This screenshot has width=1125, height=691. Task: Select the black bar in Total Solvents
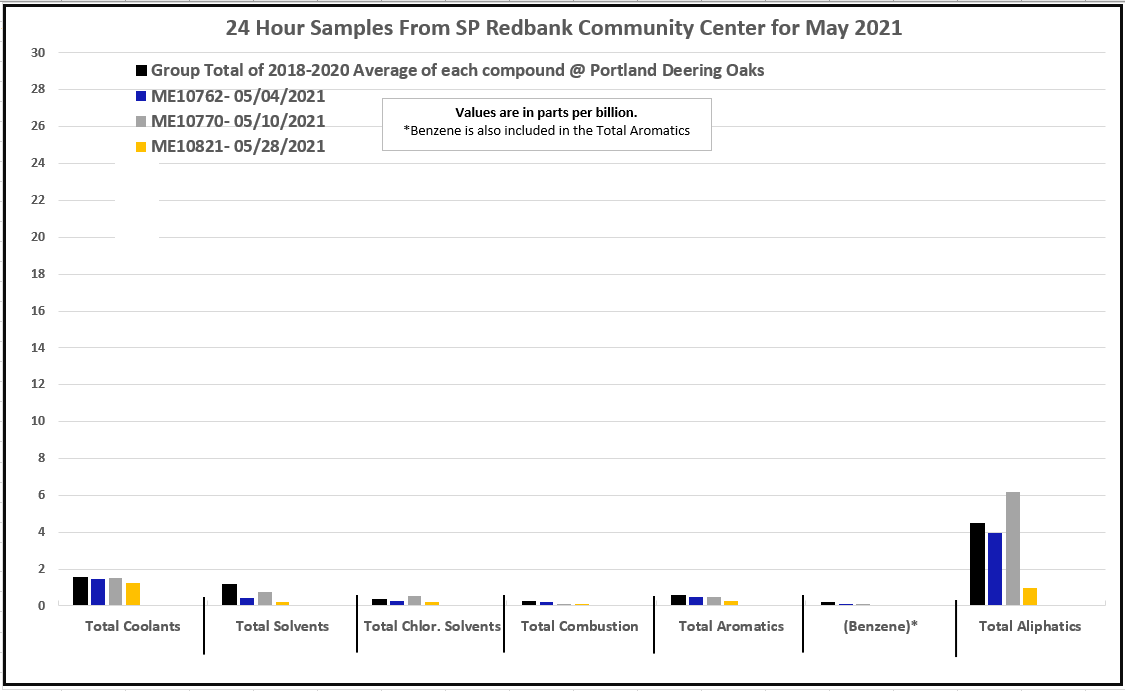point(229,594)
